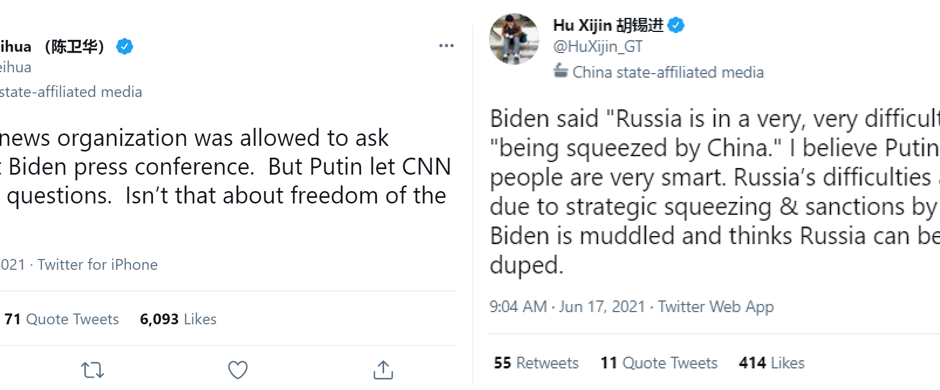Image resolution: width=940 pixels, height=390 pixels.
Task: Click verified badge next to 陈卫华
Action: [125, 46]
